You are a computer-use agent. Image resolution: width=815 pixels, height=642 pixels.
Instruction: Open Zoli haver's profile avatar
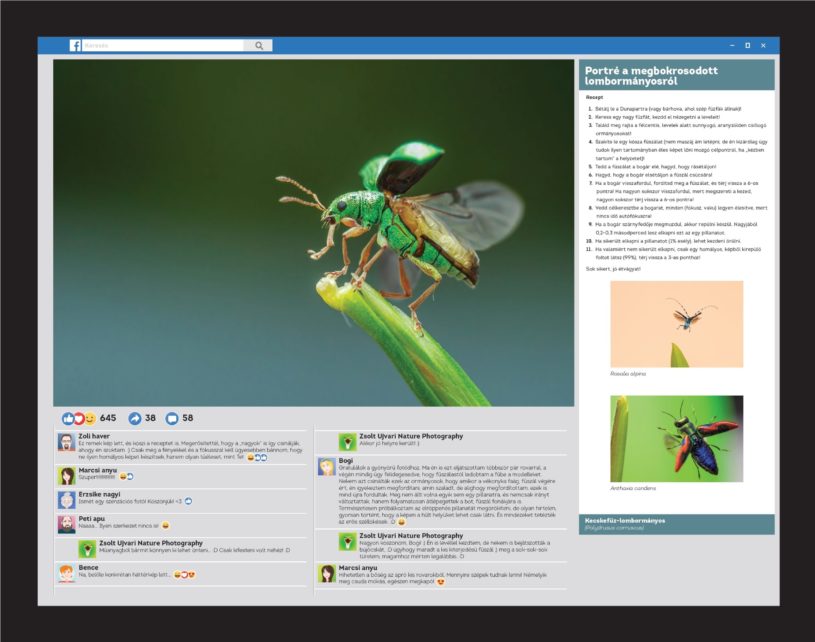coord(66,443)
